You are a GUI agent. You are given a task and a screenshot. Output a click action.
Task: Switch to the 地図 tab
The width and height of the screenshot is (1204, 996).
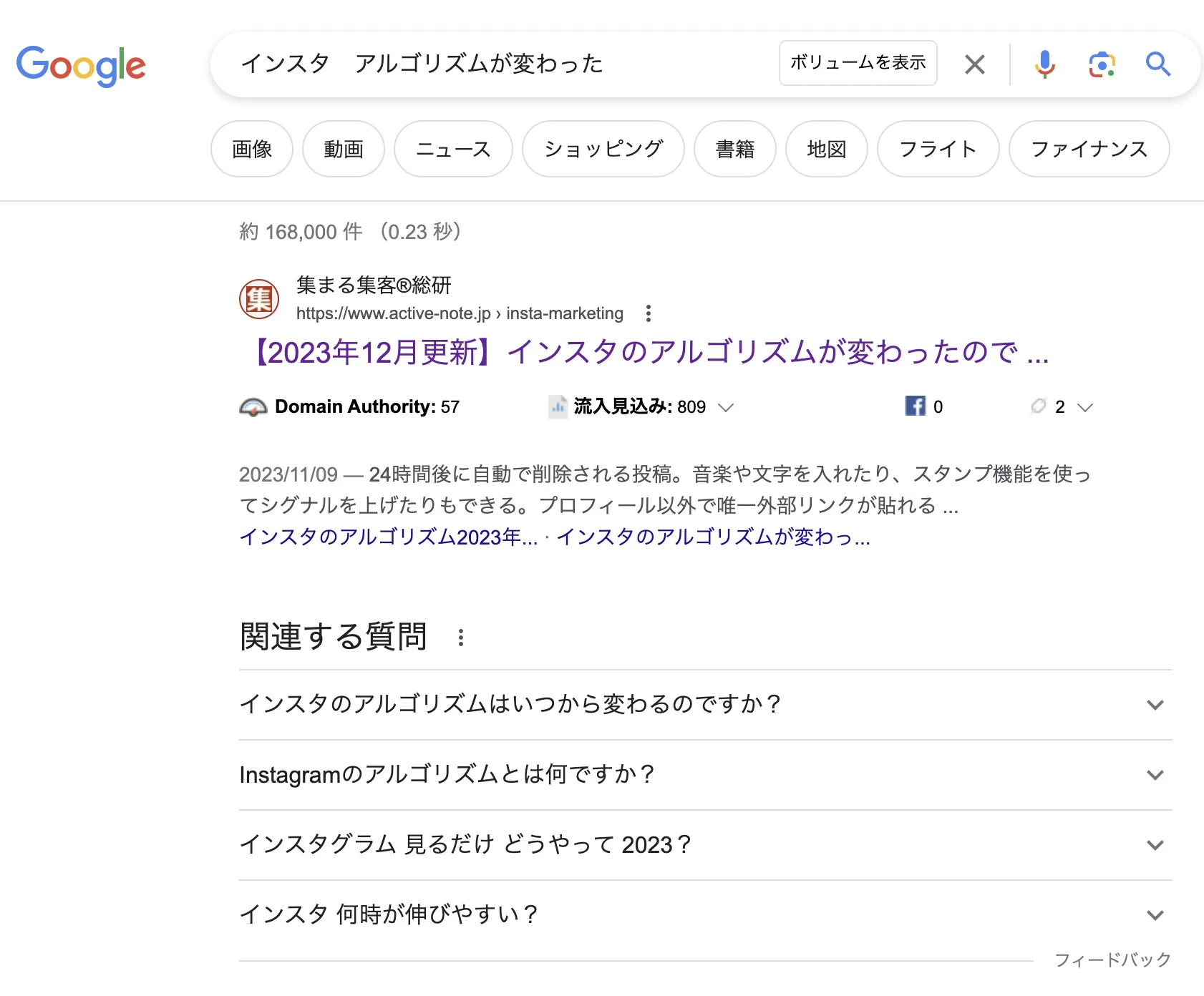(x=827, y=149)
